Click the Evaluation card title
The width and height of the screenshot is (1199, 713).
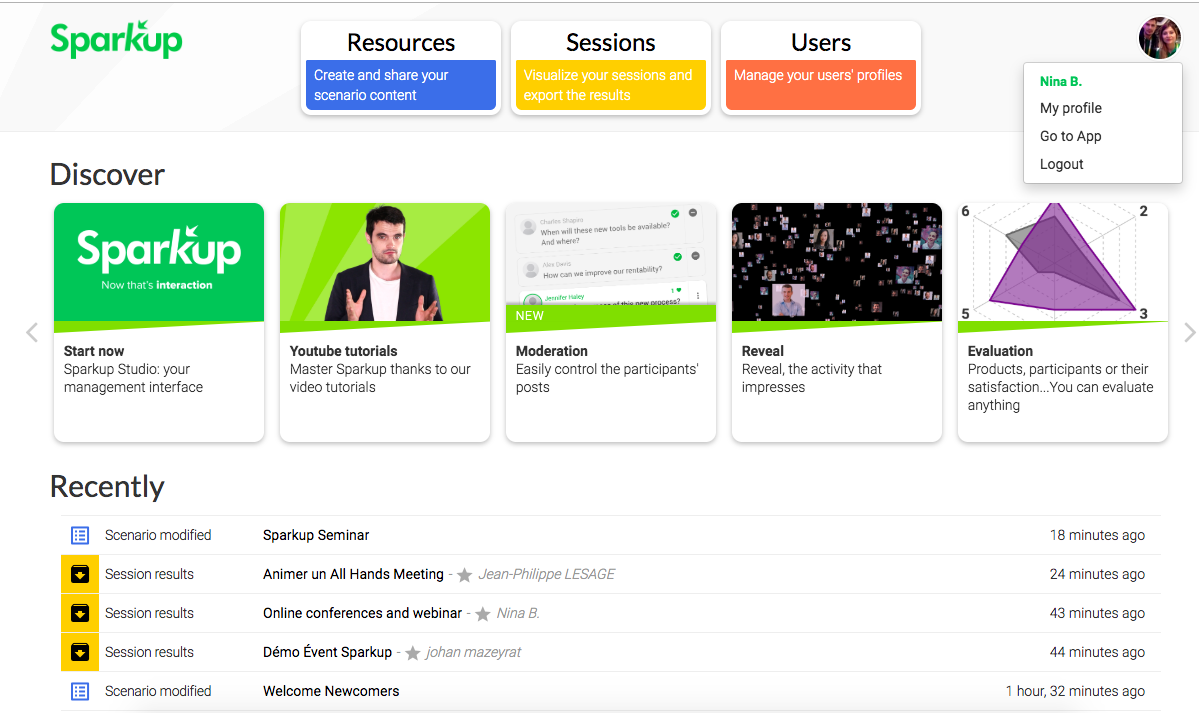click(1000, 351)
